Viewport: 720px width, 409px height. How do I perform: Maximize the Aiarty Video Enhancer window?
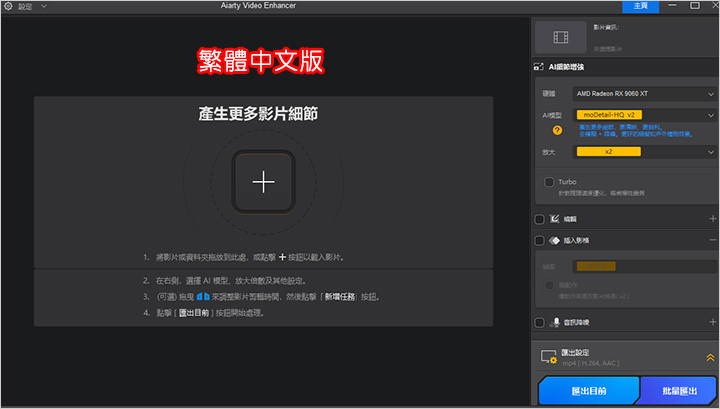click(x=695, y=6)
